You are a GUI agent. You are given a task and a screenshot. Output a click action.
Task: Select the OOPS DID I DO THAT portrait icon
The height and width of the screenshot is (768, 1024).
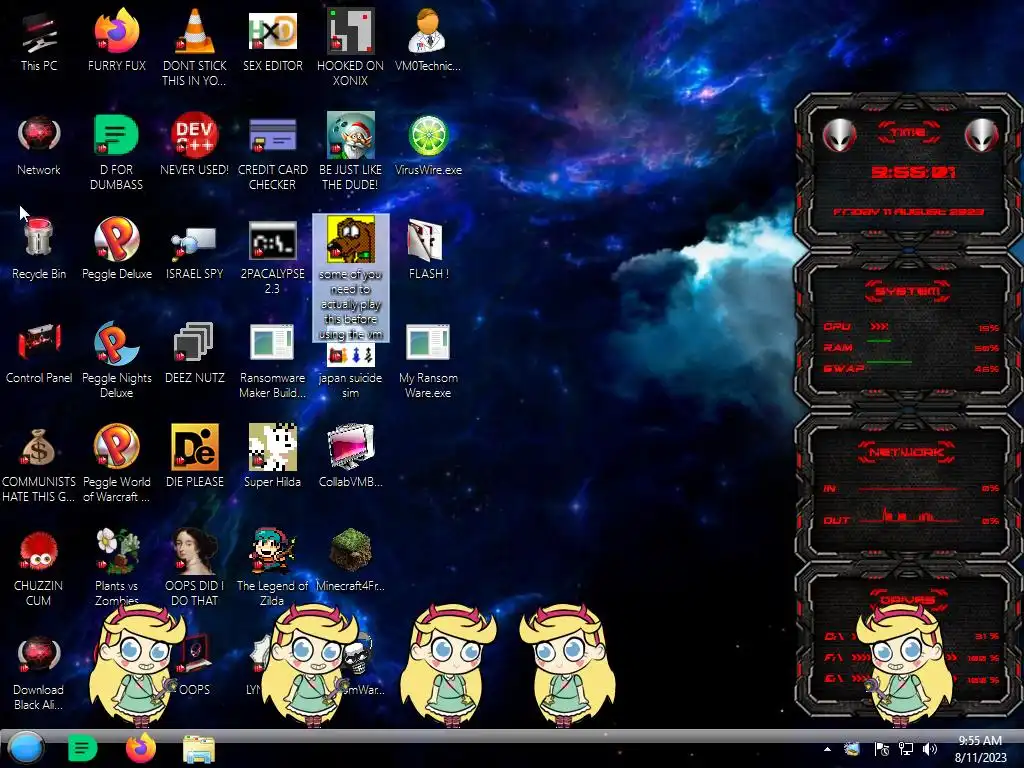coord(194,568)
